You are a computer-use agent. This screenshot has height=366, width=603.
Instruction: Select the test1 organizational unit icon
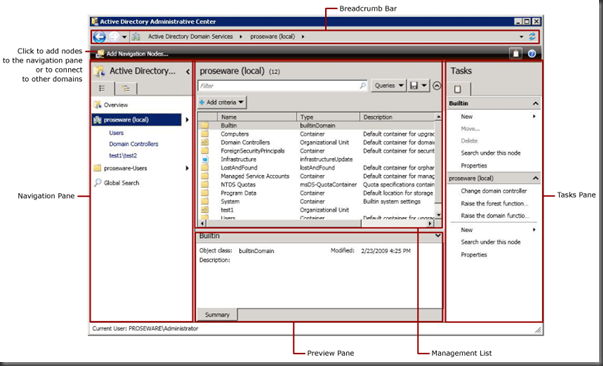point(205,210)
